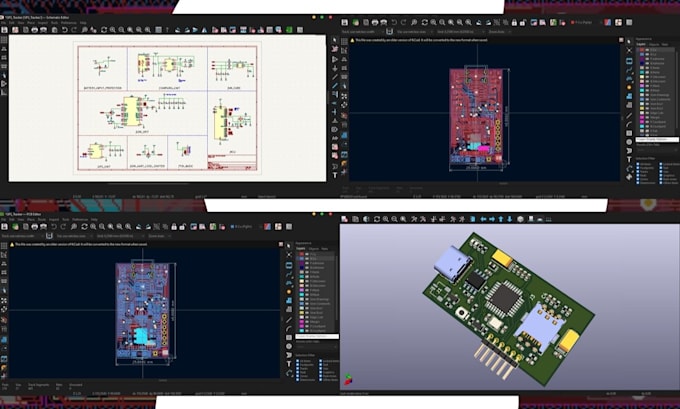
Task: Open Preferences menu in bottom-left PCB Editor
Action: pyautogui.click(x=80, y=219)
